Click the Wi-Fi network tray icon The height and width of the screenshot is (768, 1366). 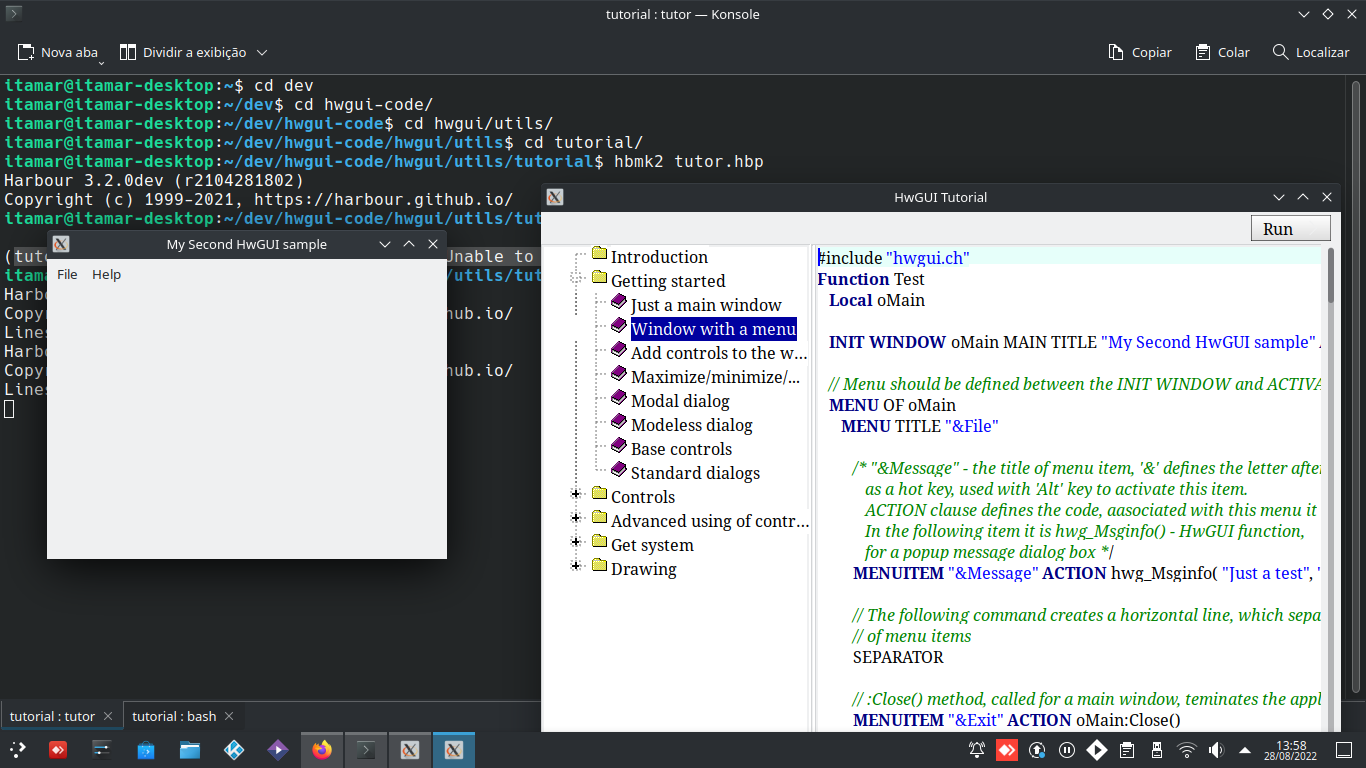(1186, 749)
